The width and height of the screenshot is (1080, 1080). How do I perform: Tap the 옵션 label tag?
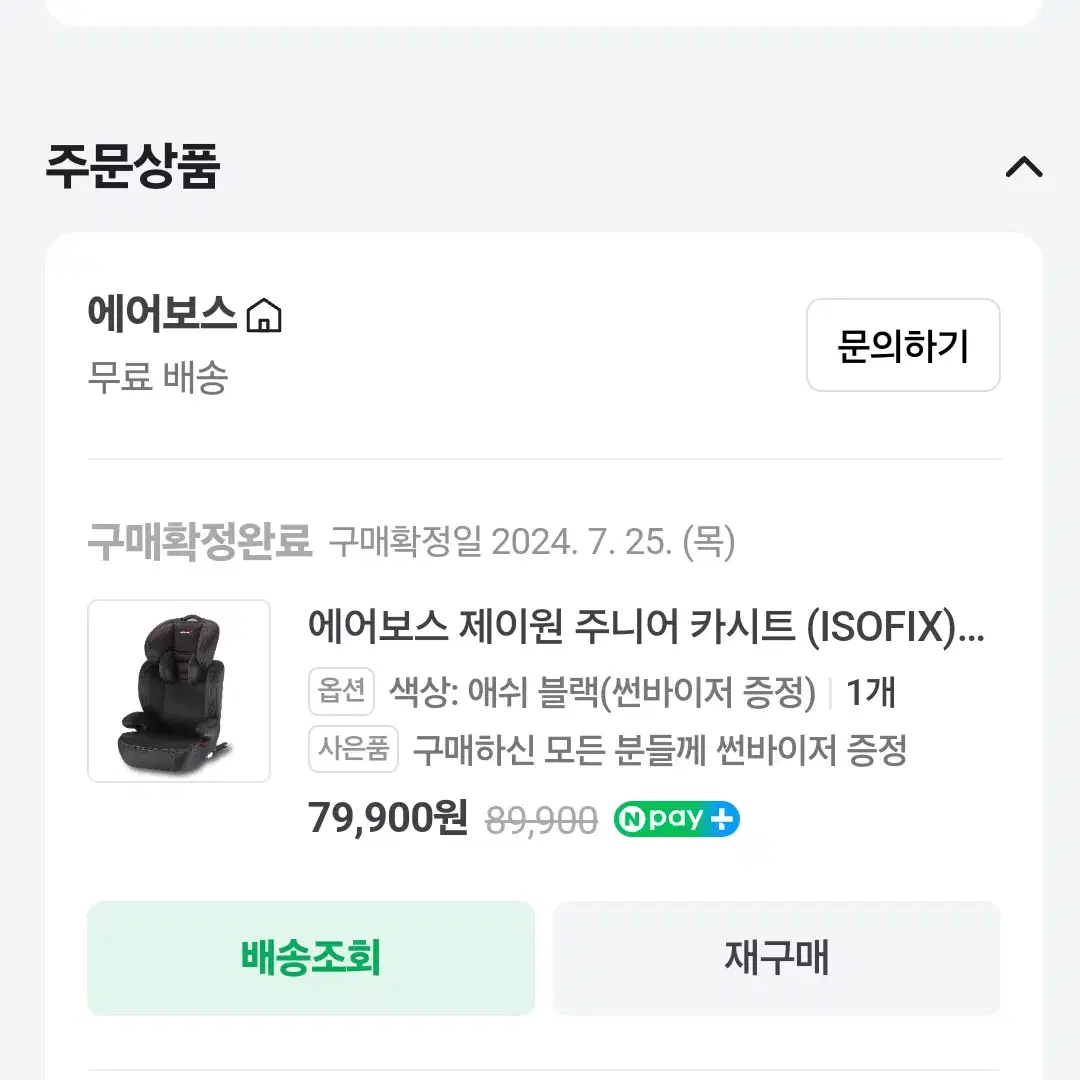coord(342,691)
